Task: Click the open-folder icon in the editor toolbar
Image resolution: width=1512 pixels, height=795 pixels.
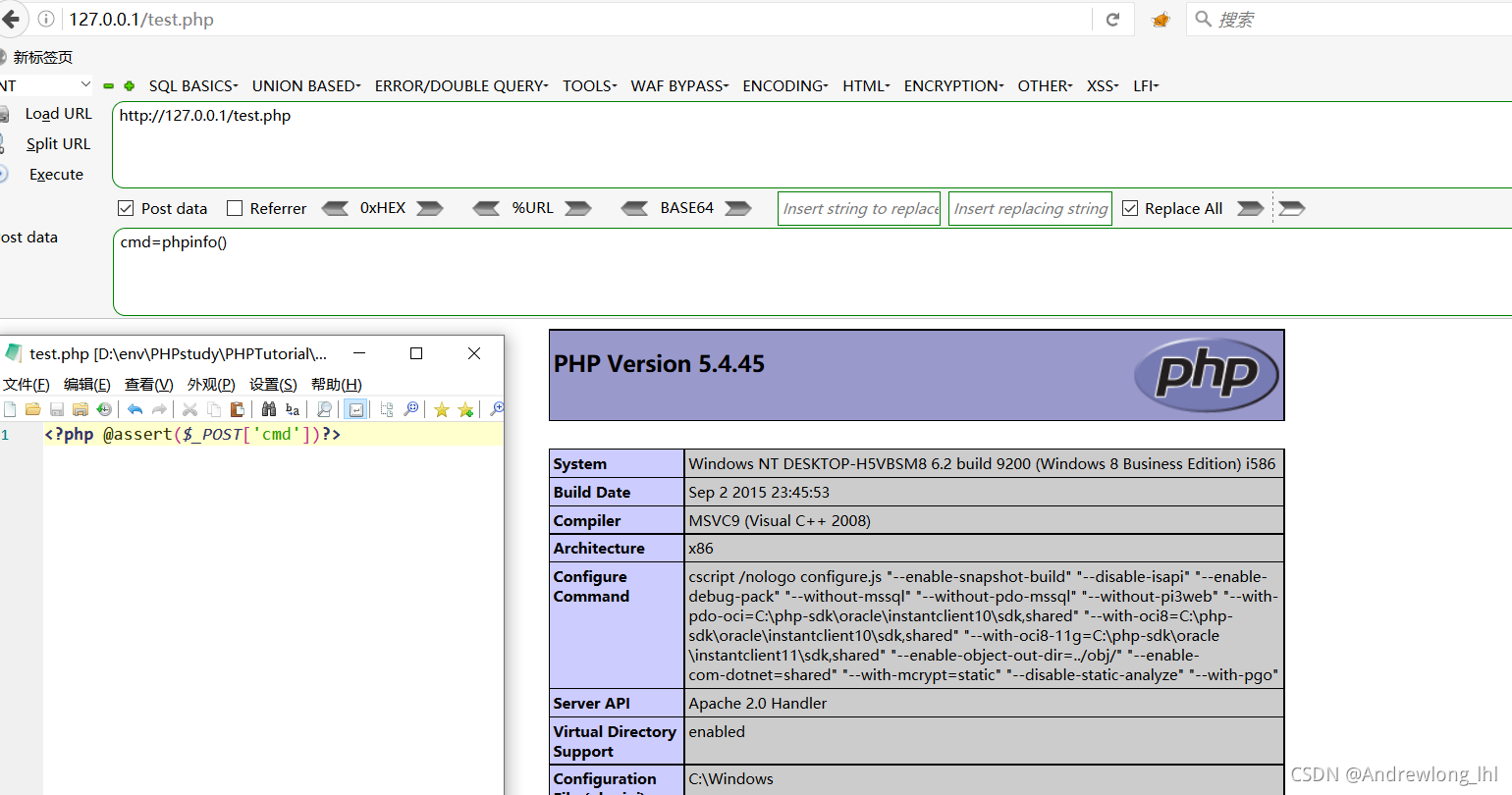Action: [x=33, y=409]
